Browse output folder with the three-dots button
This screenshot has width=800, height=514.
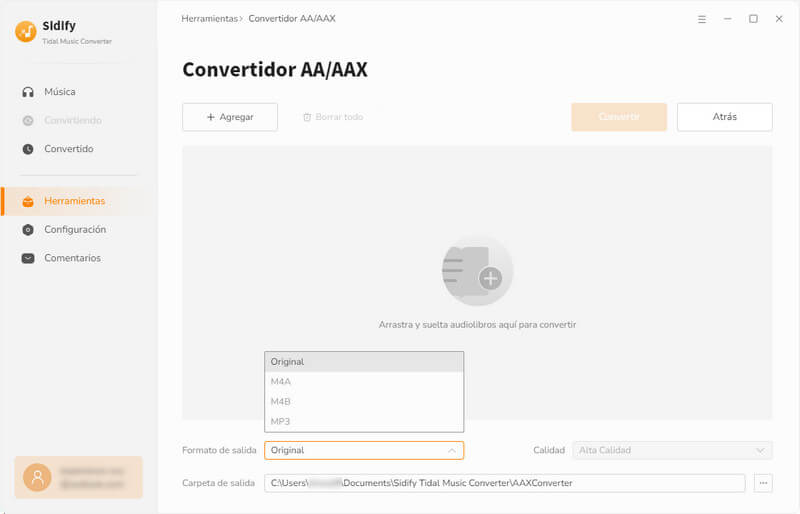tap(763, 483)
